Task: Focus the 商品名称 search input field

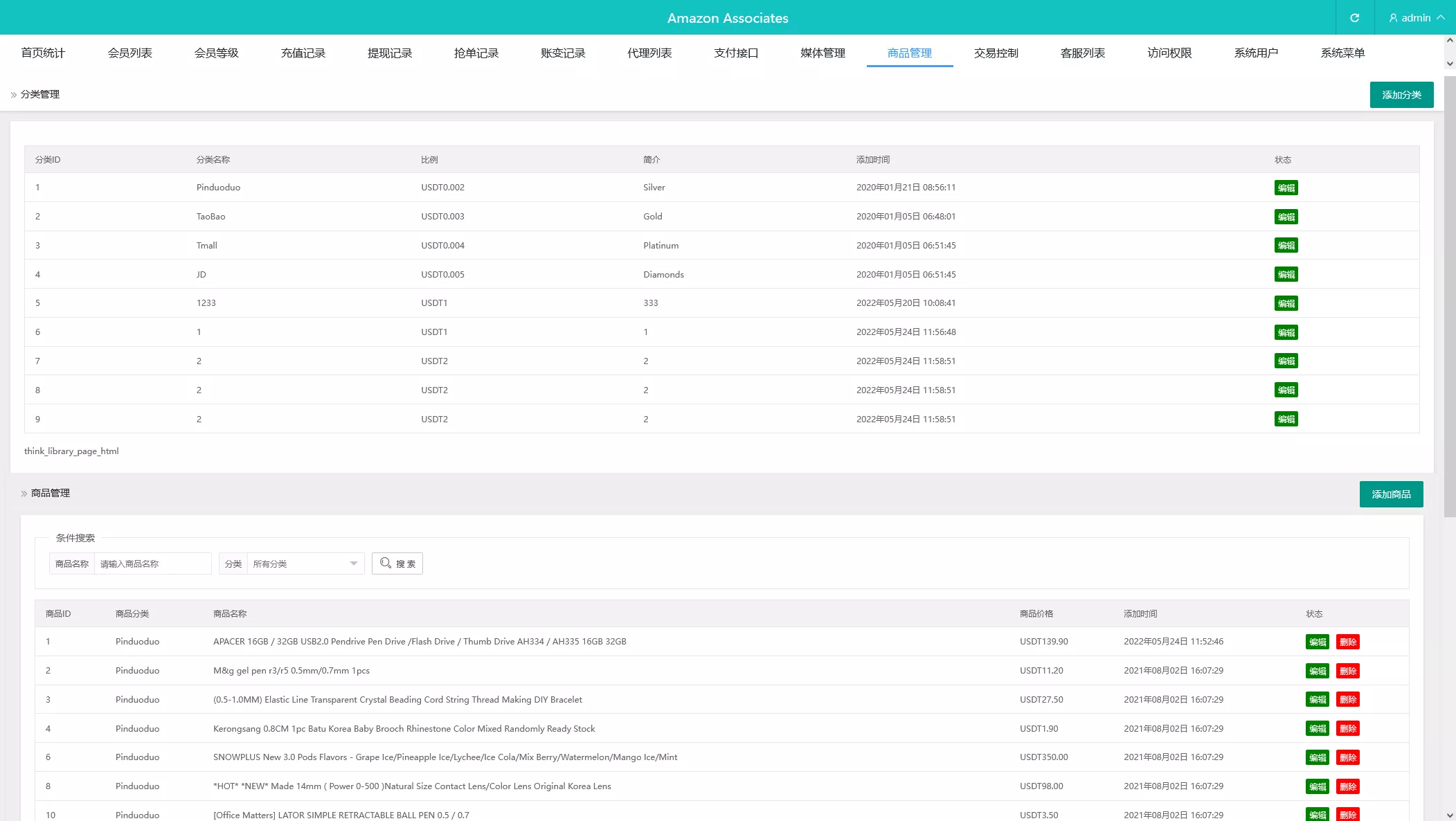Action: point(152,563)
